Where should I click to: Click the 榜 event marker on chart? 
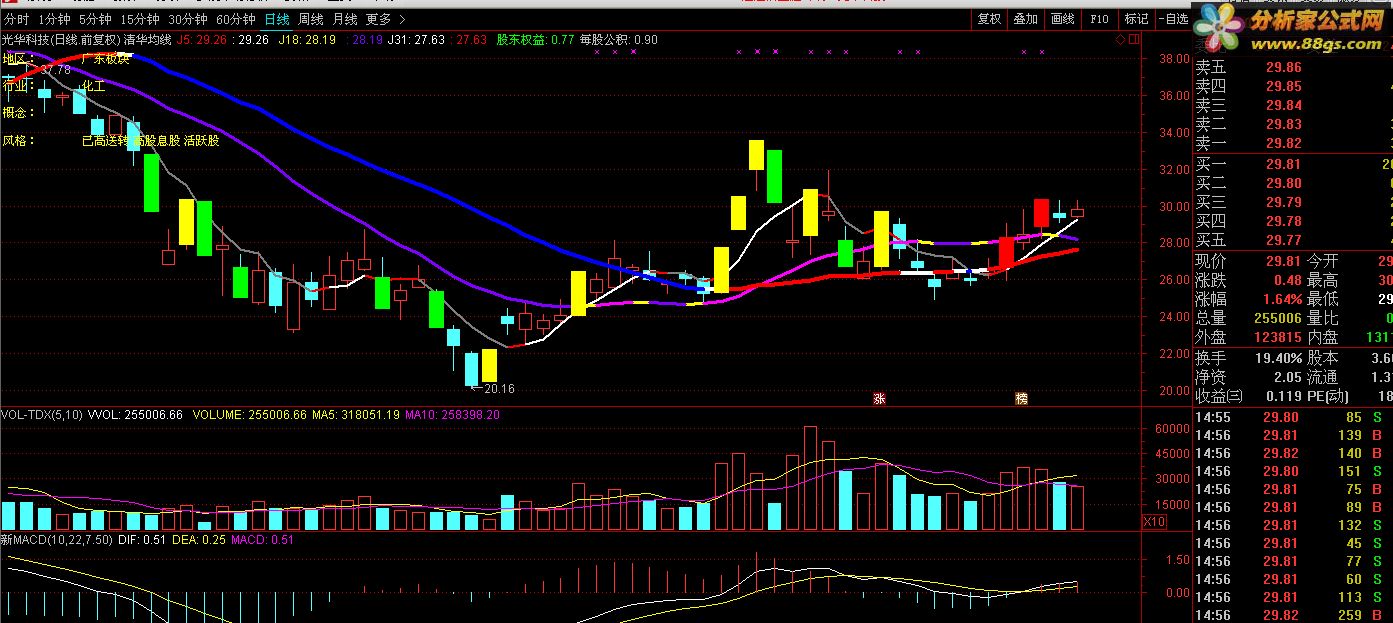tap(1022, 398)
